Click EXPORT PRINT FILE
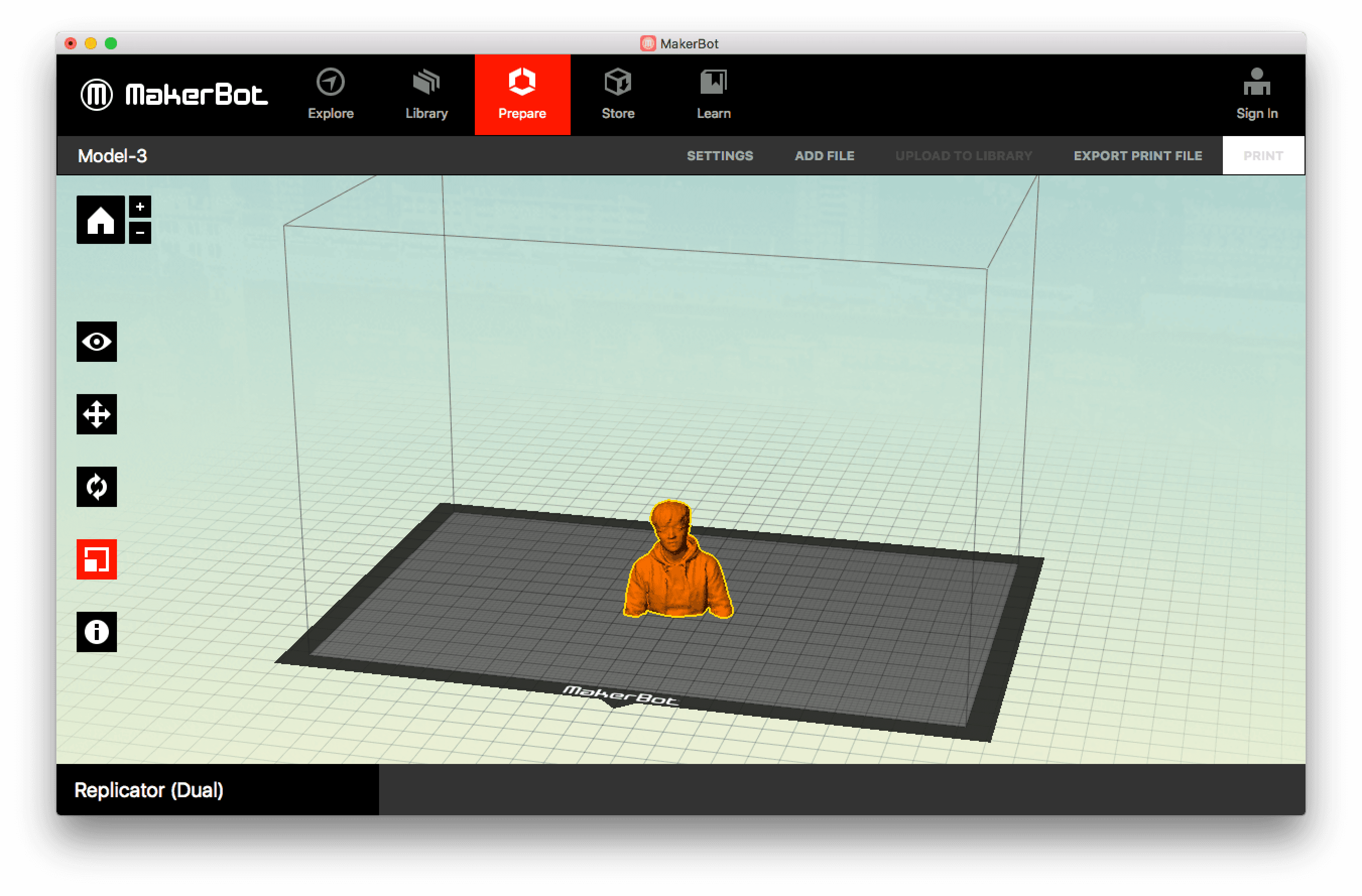Image resolution: width=1362 pixels, height=896 pixels. click(1138, 156)
